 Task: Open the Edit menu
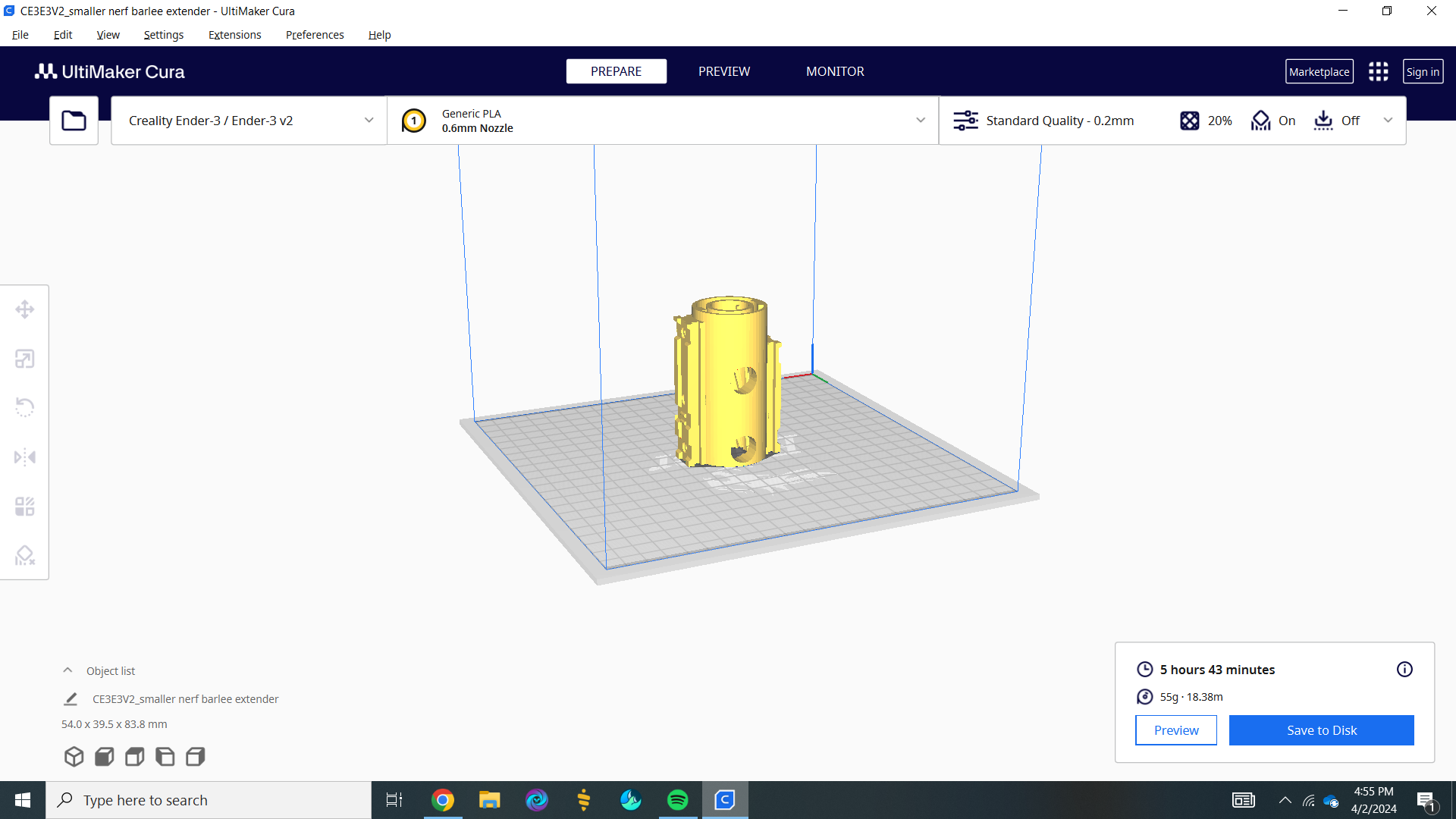pos(63,35)
